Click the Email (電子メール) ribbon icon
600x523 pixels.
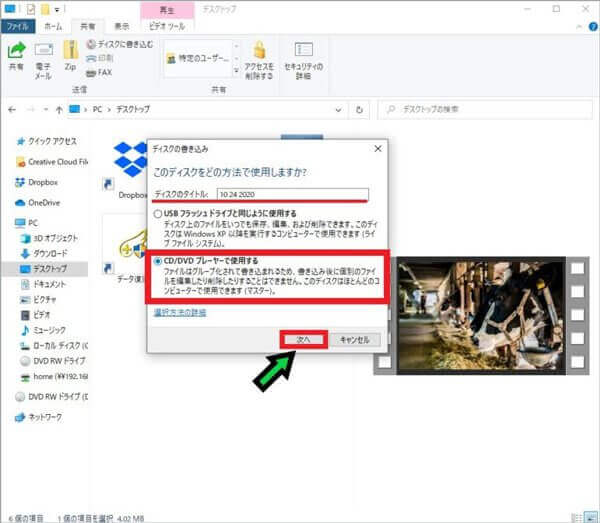[x=43, y=59]
